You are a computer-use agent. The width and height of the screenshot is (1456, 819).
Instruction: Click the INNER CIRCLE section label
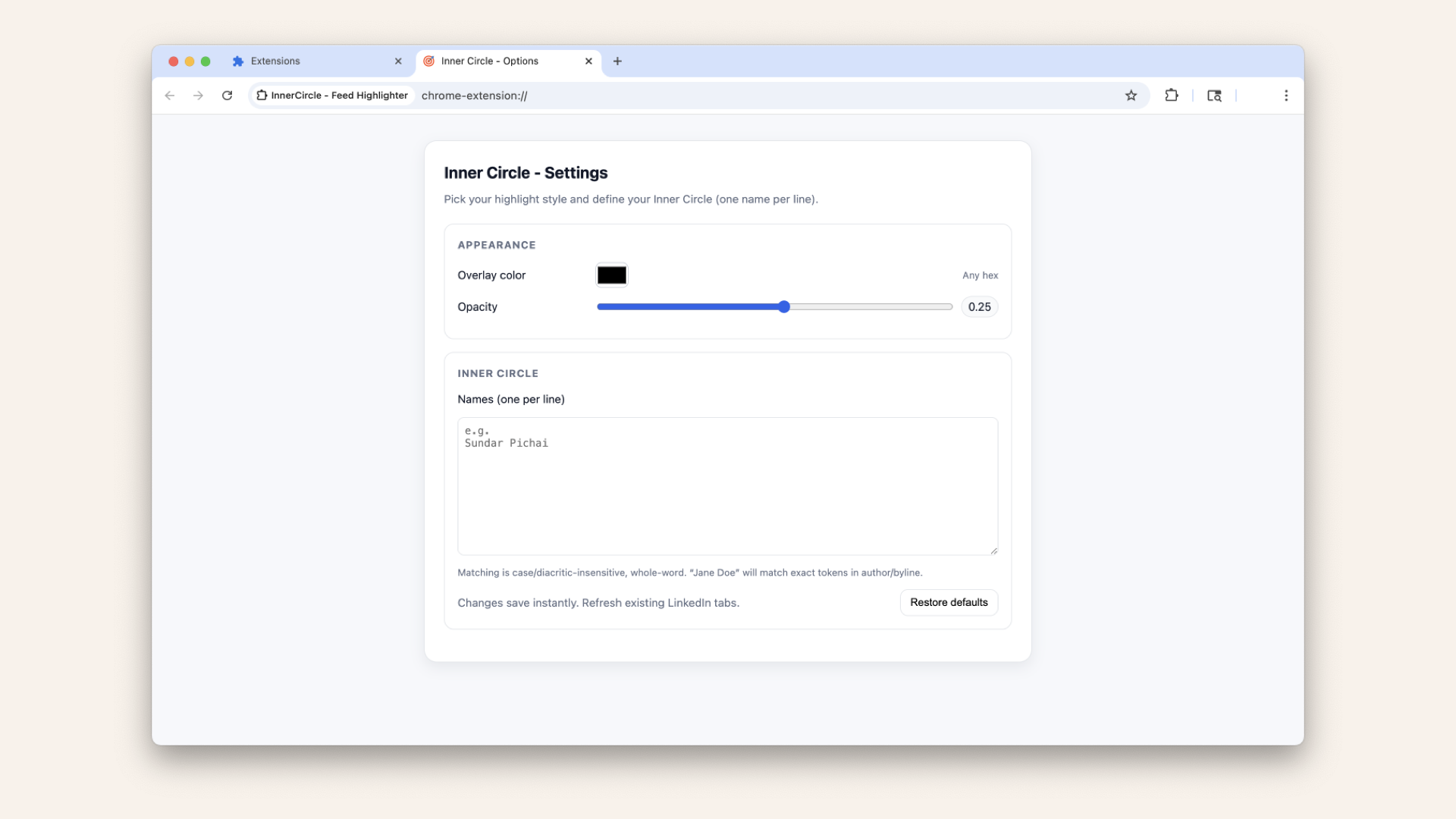click(x=498, y=374)
